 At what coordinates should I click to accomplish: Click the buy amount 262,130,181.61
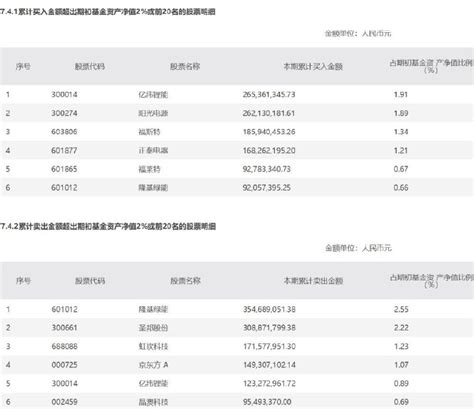pos(269,113)
